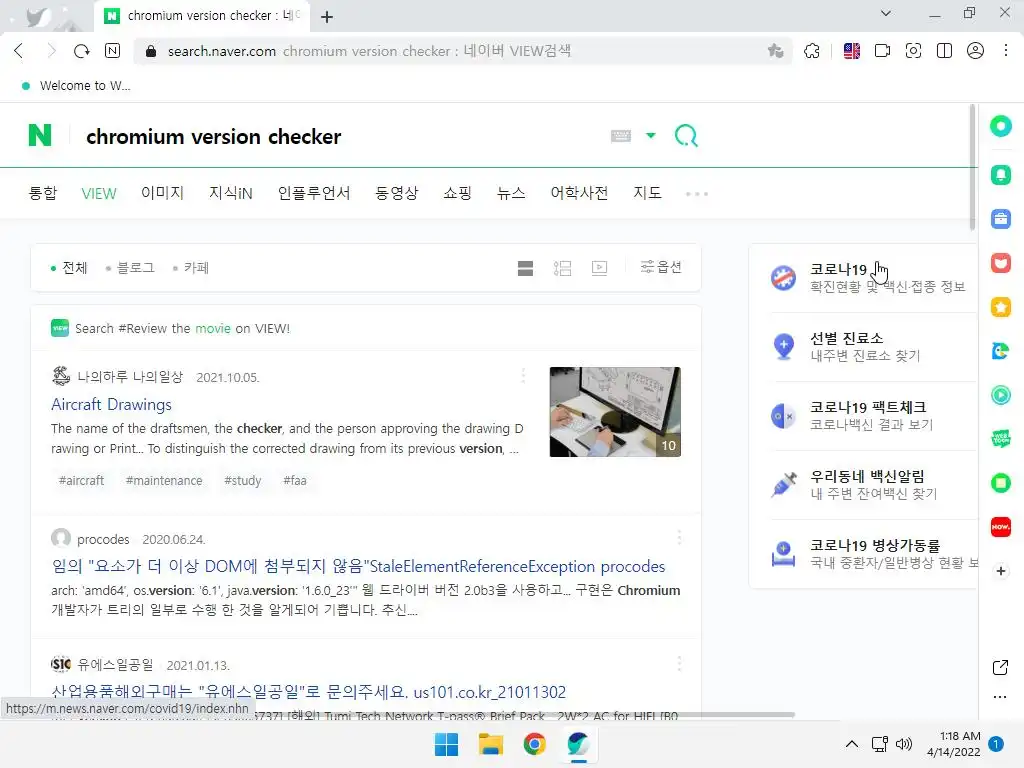Open the 나의하루 나의일상 blog author
The image size is (1024, 768).
click(130, 377)
